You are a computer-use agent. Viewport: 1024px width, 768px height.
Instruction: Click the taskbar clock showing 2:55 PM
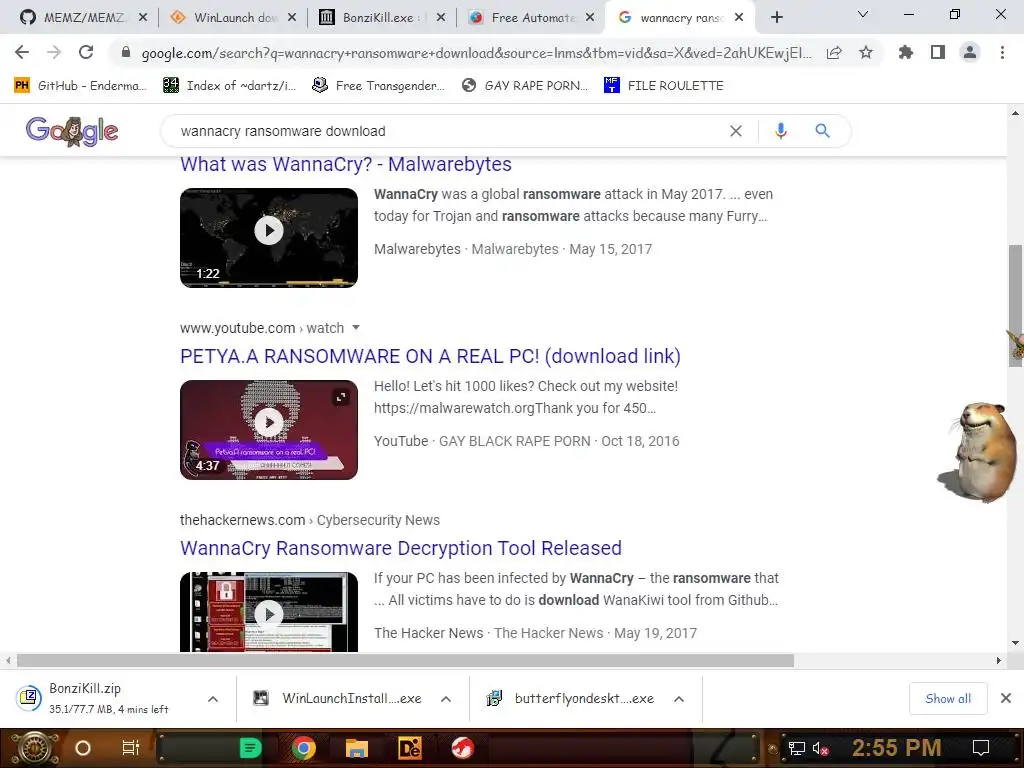click(897, 748)
